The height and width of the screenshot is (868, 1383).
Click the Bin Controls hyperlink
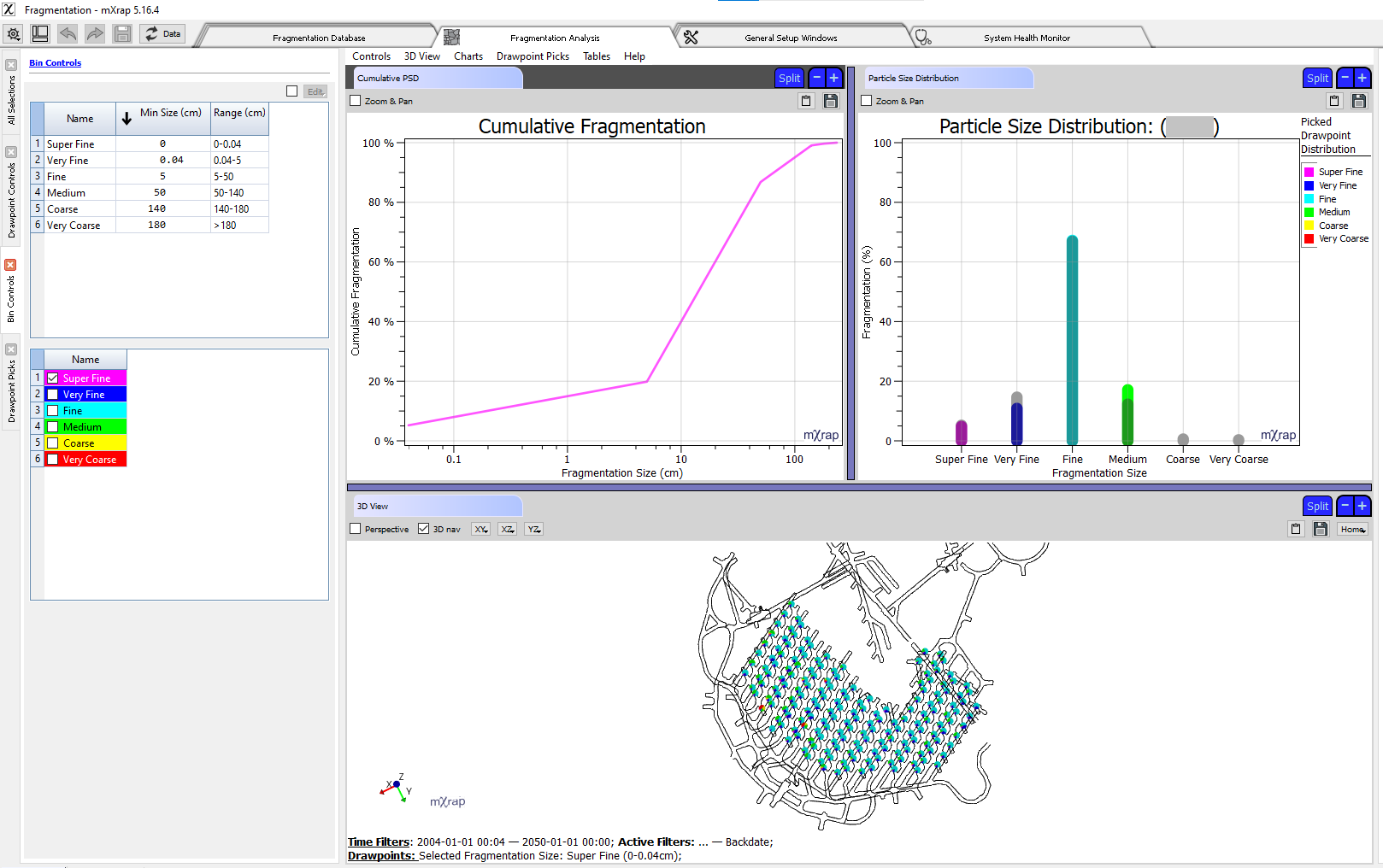(55, 62)
